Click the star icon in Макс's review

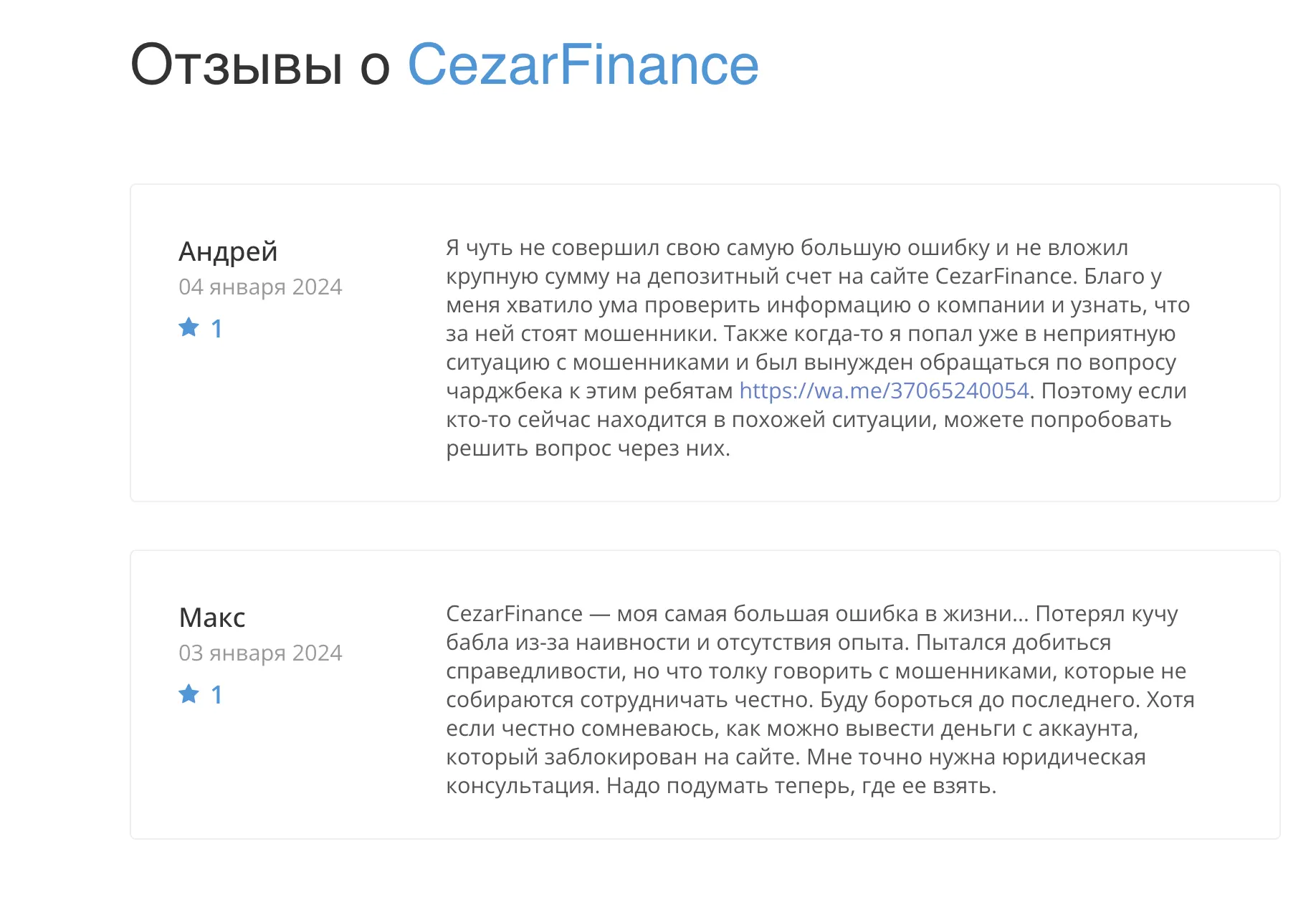pyautogui.click(x=189, y=694)
